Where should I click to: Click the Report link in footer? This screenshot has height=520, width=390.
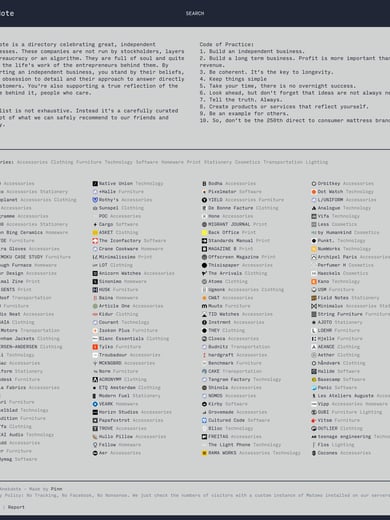(16, 507)
